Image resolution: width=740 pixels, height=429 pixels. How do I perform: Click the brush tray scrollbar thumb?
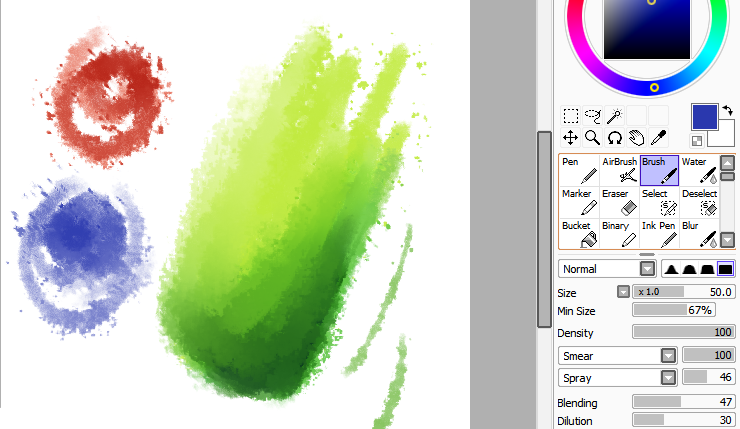[728, 177]
